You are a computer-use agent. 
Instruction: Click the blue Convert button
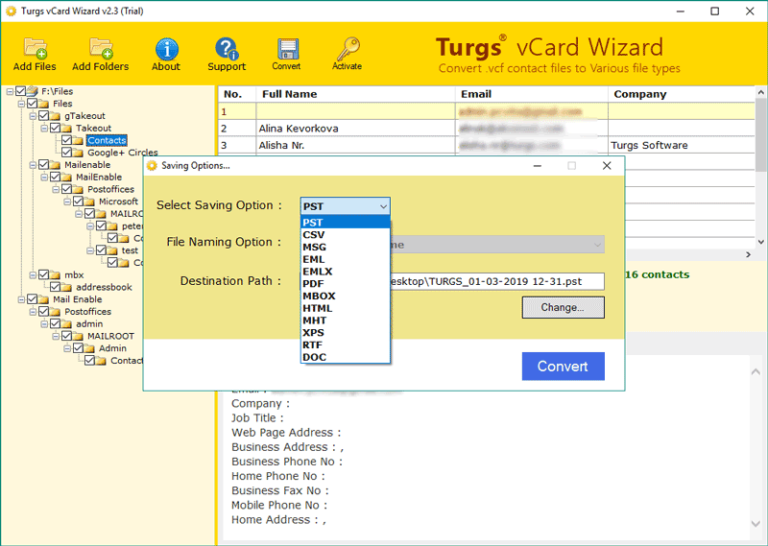point(563,366)
